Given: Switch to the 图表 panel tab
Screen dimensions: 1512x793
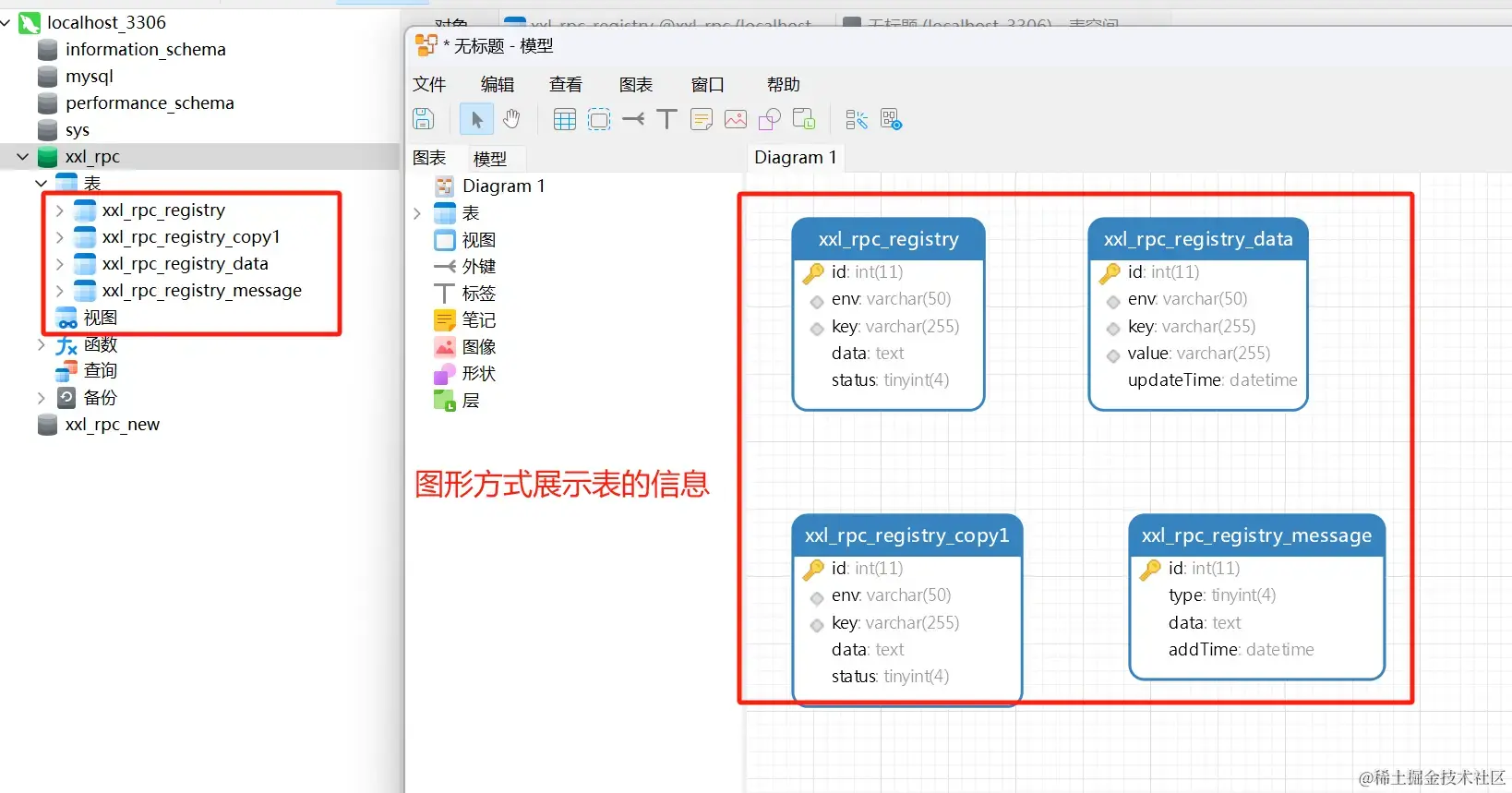Looking at the screenshot, I should click(429, 158).
